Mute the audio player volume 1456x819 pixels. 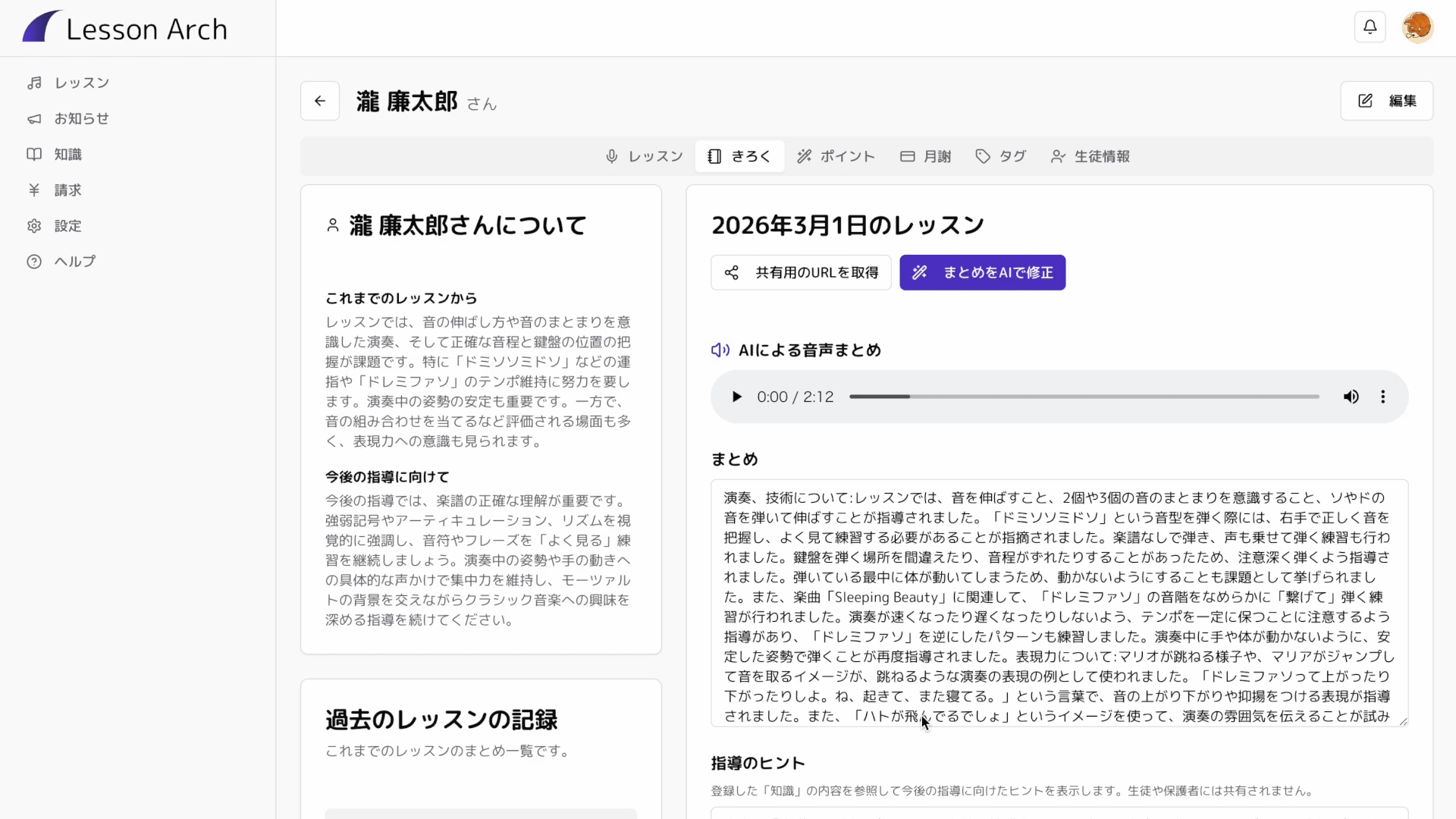(1351, 397)
